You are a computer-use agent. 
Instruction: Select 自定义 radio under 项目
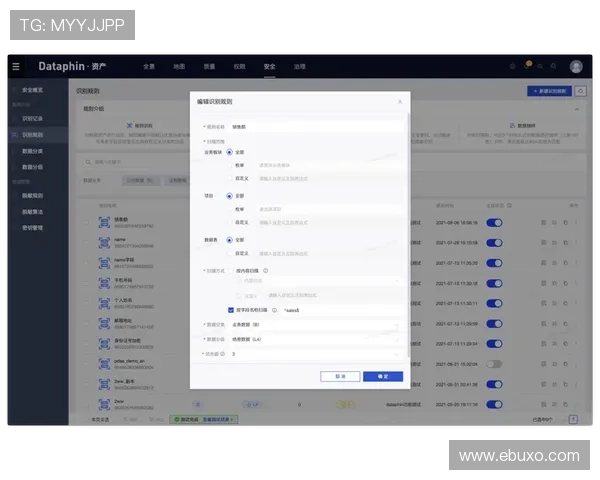(x=229, y=222)
